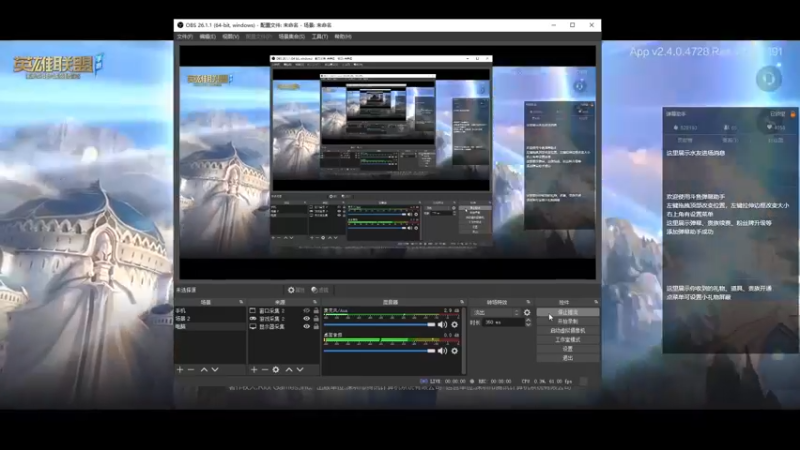
Task: Pop out the Scene Transitions dock icon
Action: pos(528,302)
